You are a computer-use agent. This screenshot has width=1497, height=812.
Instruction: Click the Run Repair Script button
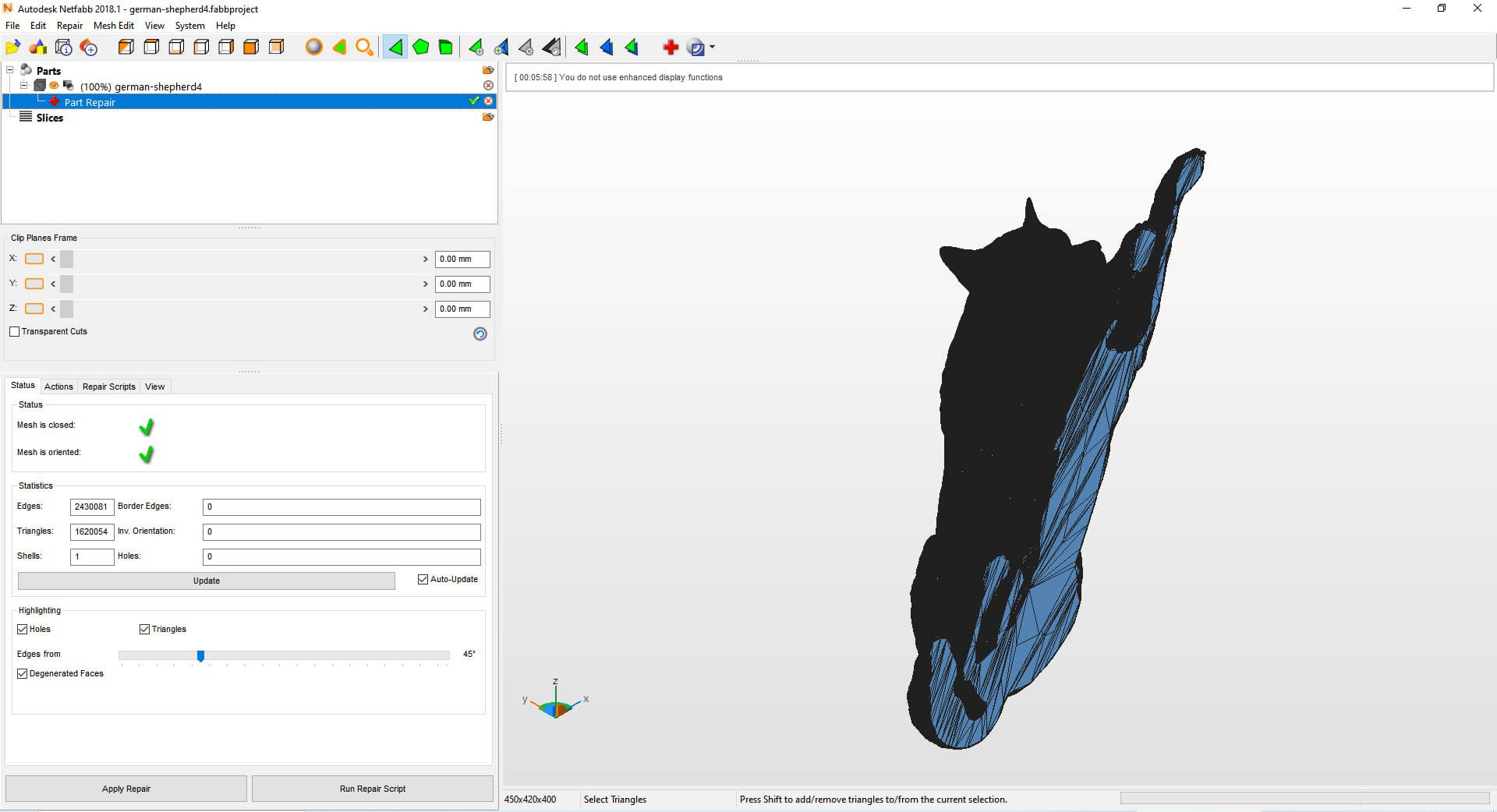coord(373,789)
